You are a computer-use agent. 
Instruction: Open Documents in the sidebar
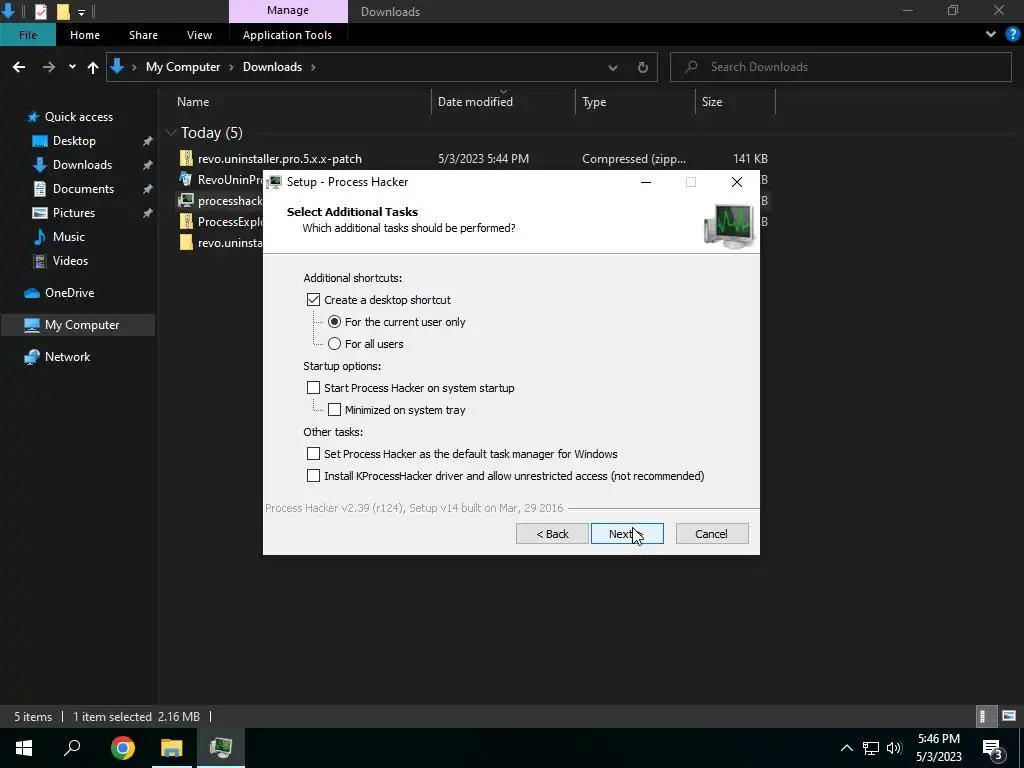pos(83,189)
